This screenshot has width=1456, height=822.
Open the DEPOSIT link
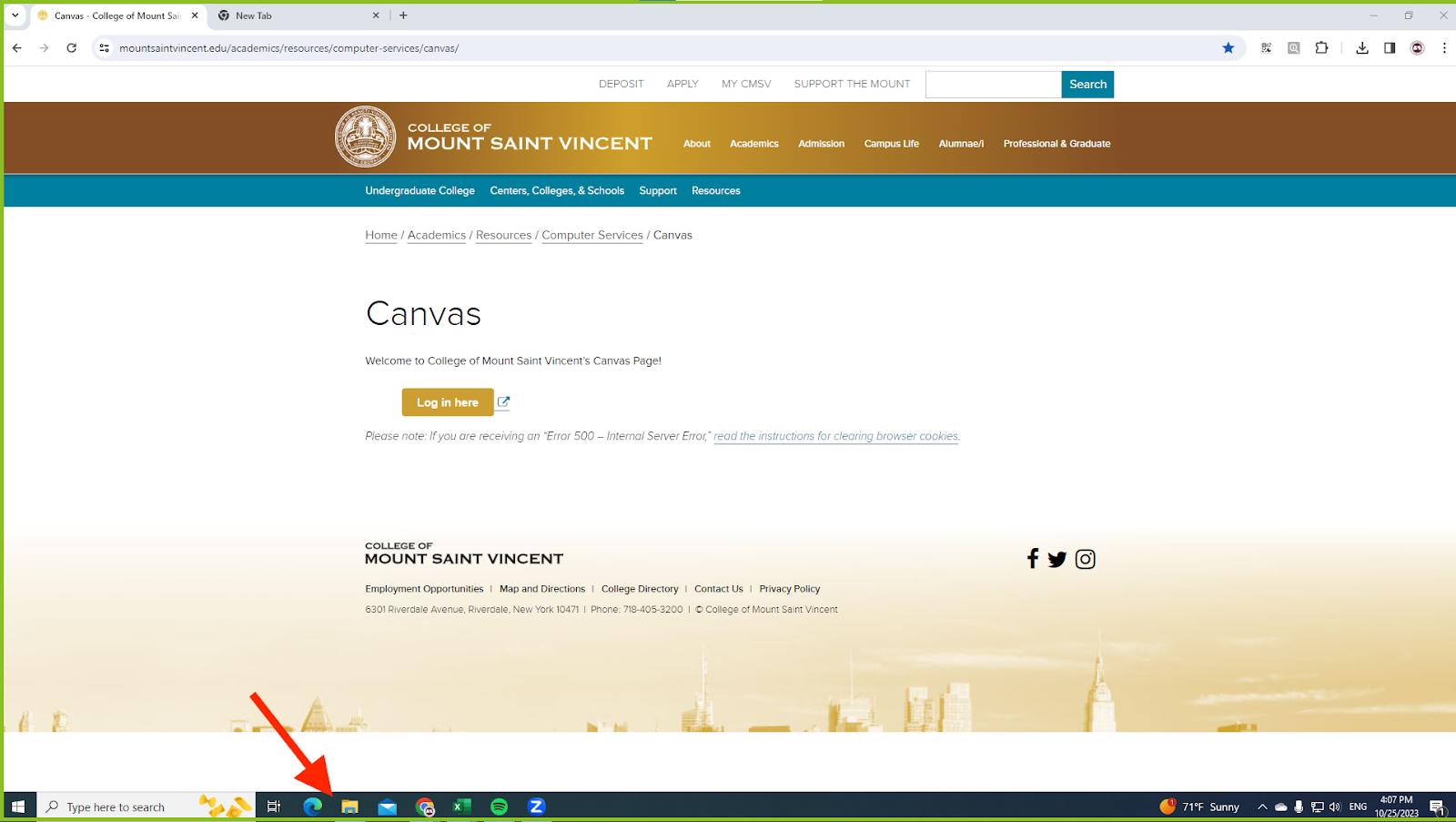pos(621,84)
